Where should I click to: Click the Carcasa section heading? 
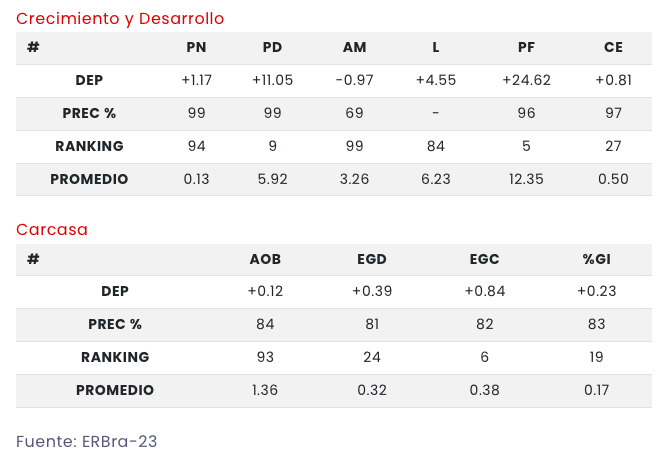click(x=52, y=230)
